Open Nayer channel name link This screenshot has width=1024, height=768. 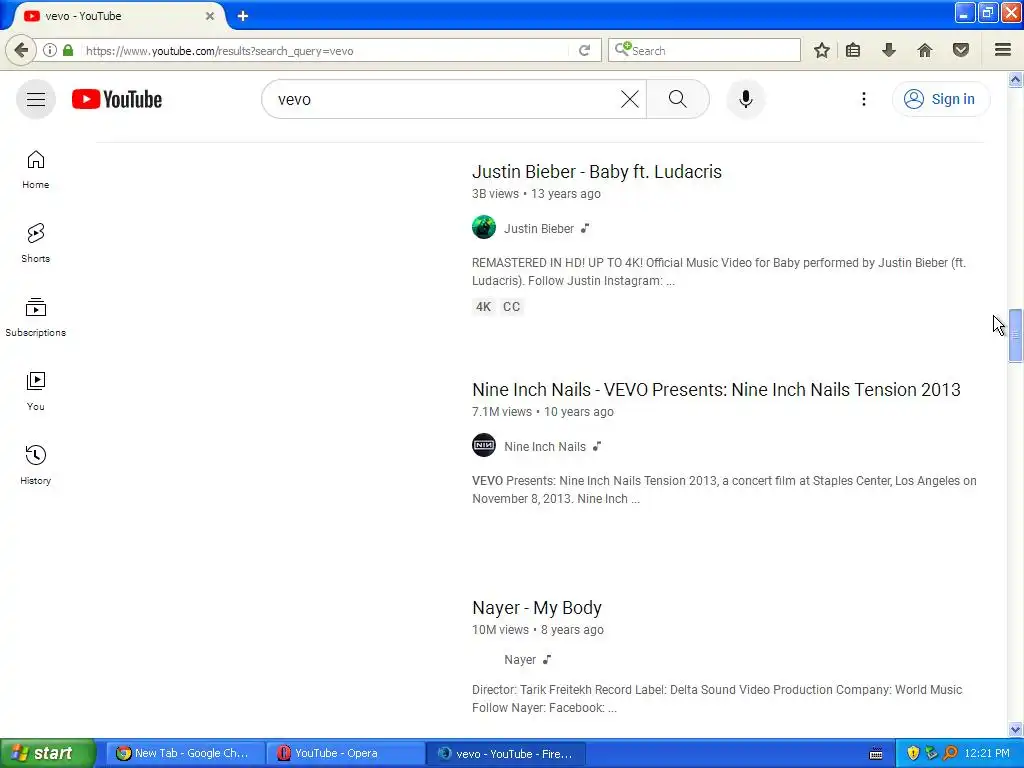[x=520, y=660]
